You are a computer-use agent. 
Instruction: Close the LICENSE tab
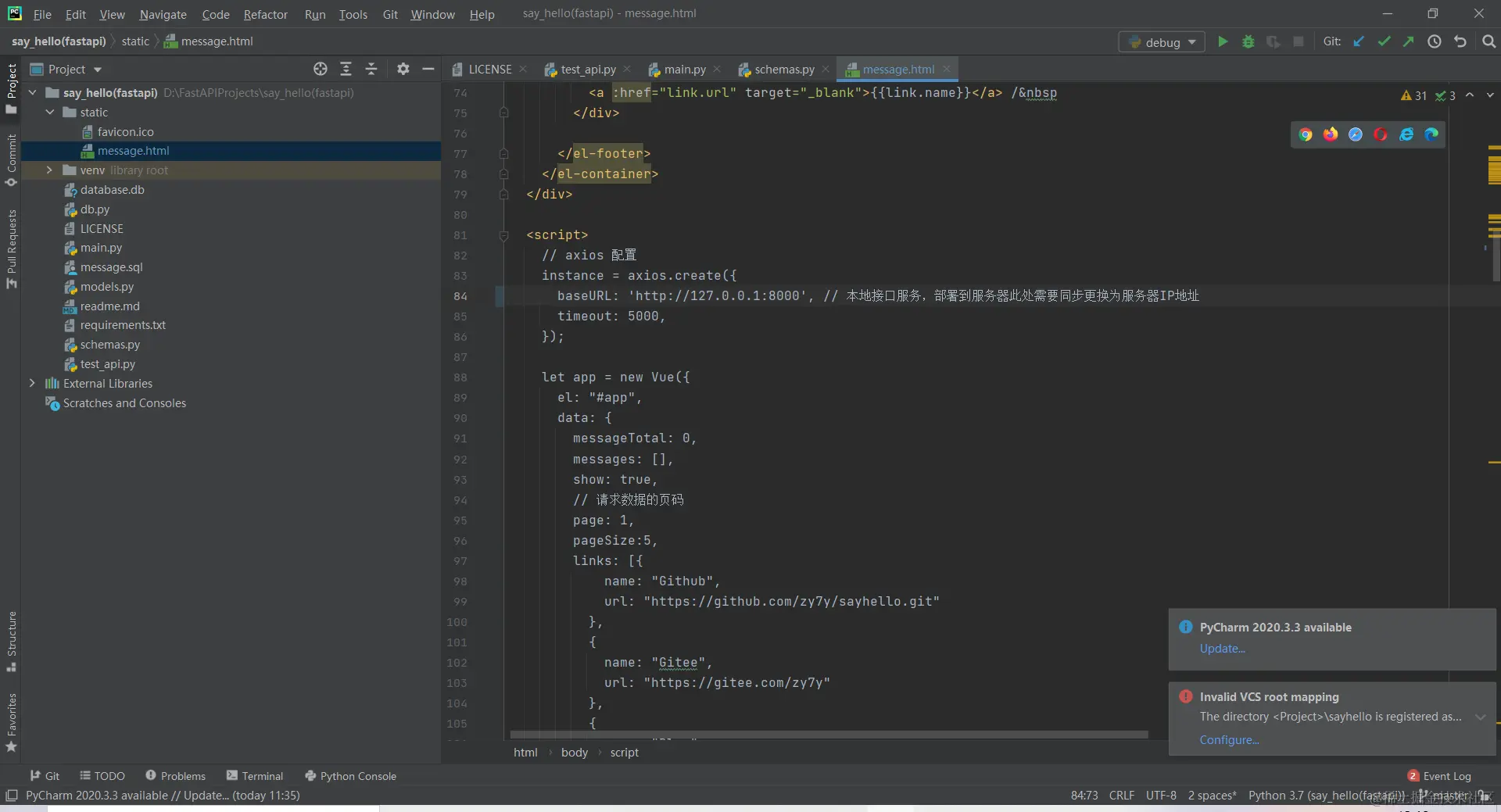523,69
